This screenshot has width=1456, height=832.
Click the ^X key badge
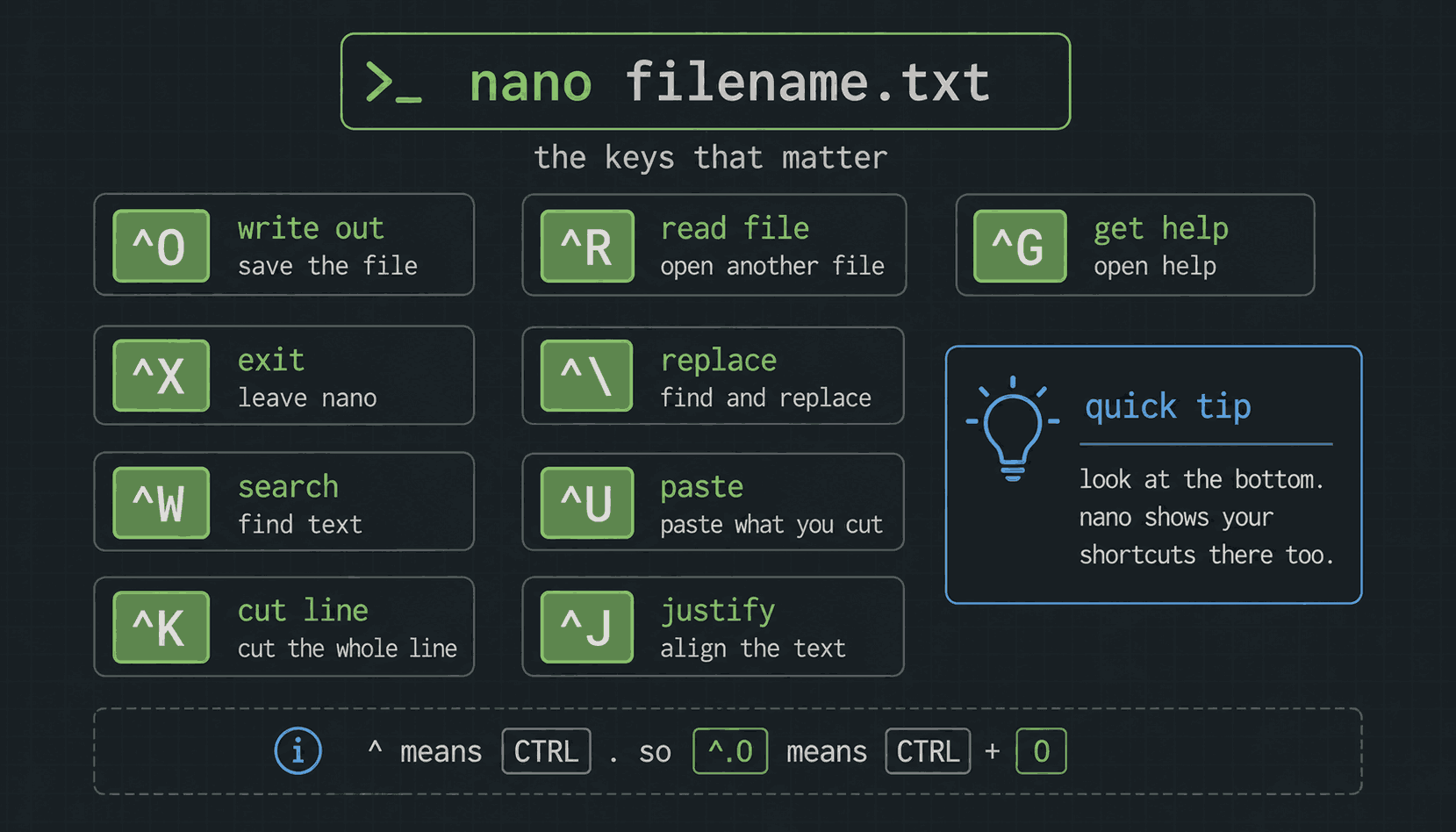[x=161, y=376]
